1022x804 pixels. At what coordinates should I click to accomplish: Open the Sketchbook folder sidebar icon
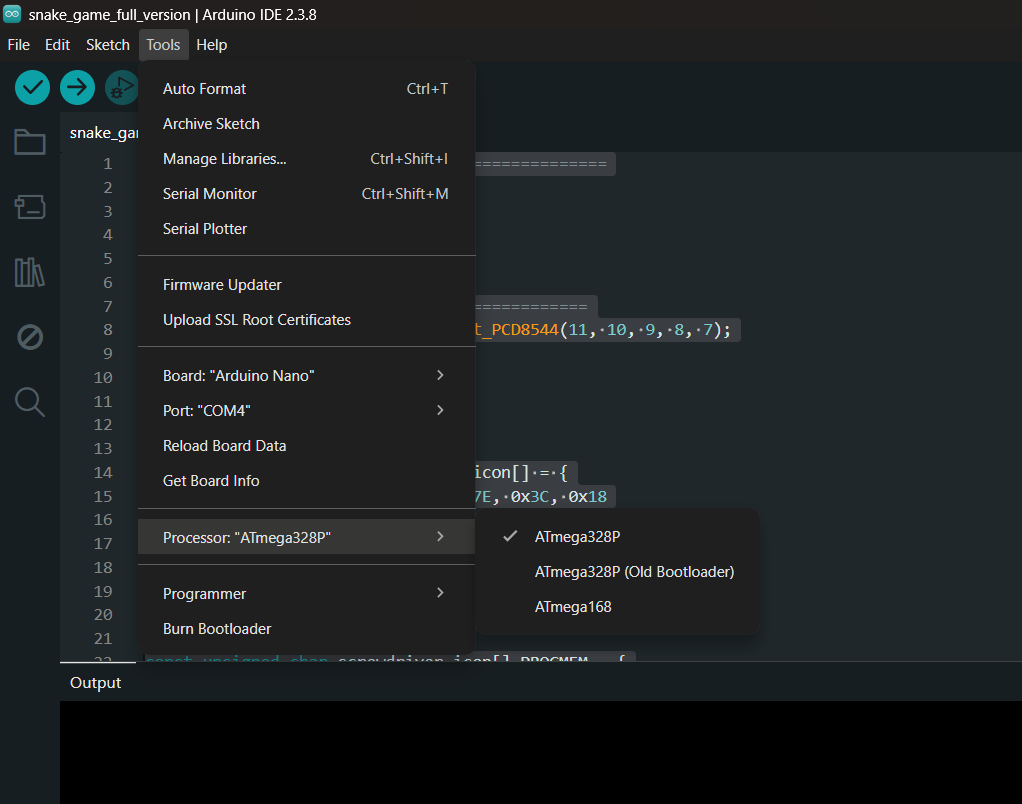(30, 141)
